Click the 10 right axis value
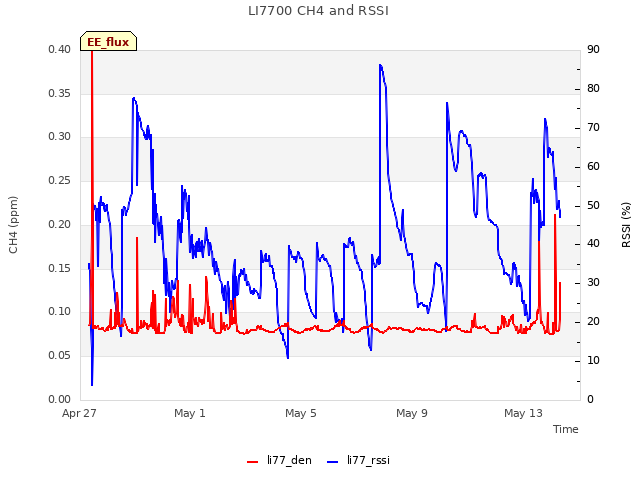 (593, 360)
